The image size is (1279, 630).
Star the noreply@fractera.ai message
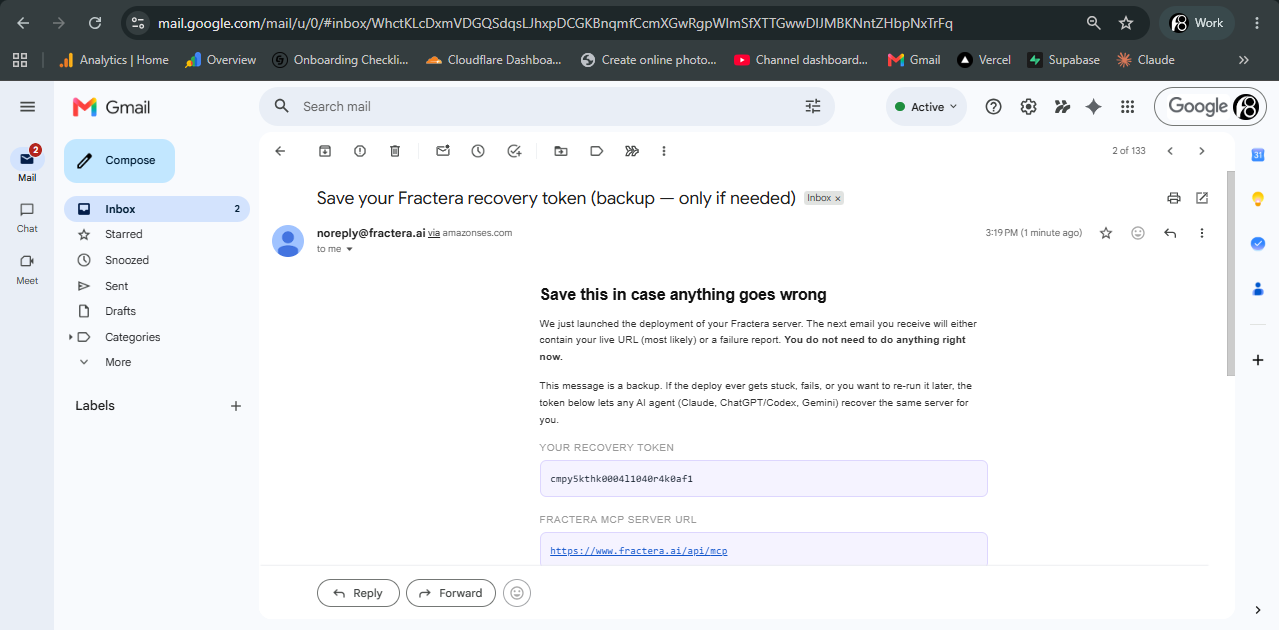tap(1106, 233)
